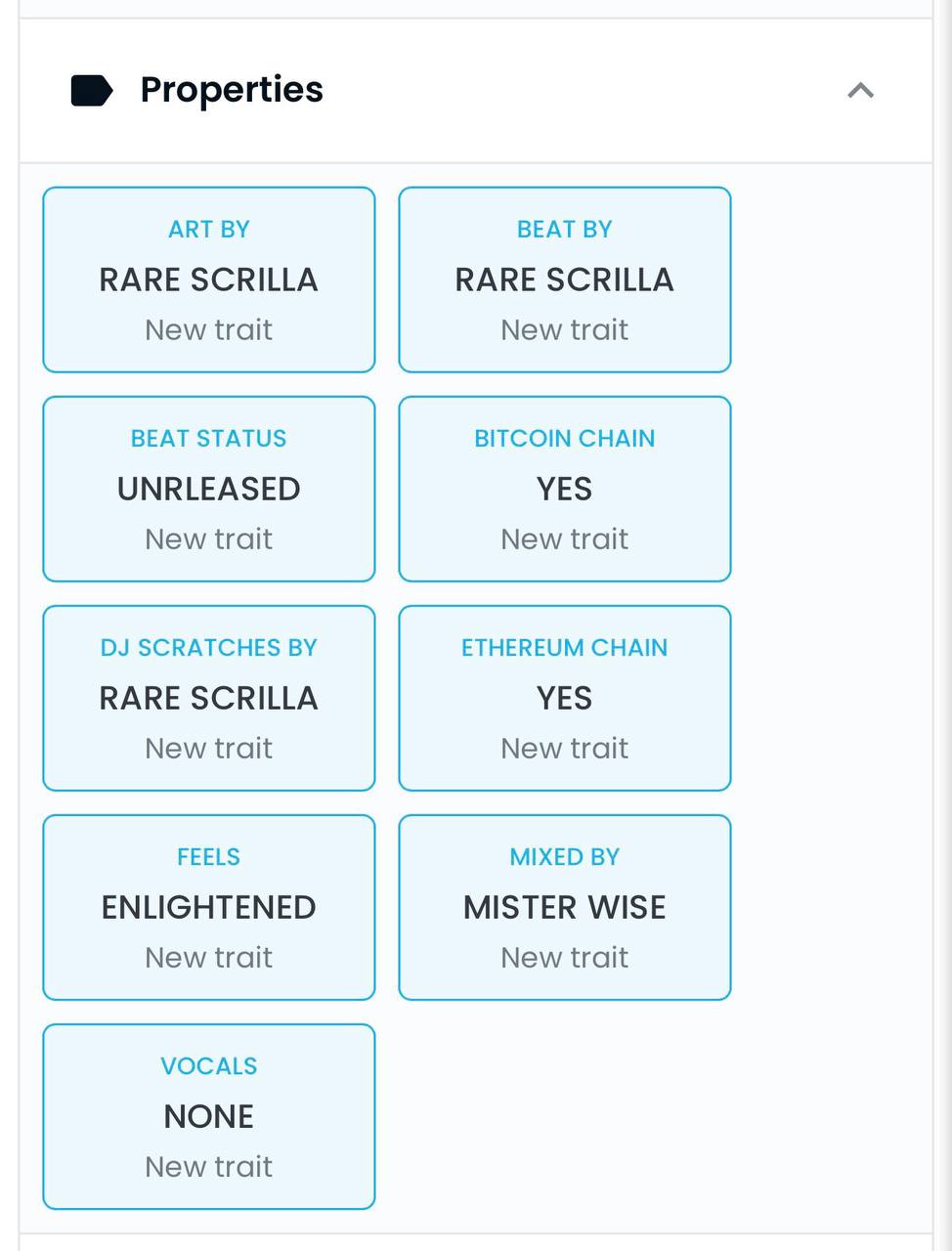Viewport: 952px width, 1251px height.
Task: Click New trait under VOCALS
Action: (209, 1166)
